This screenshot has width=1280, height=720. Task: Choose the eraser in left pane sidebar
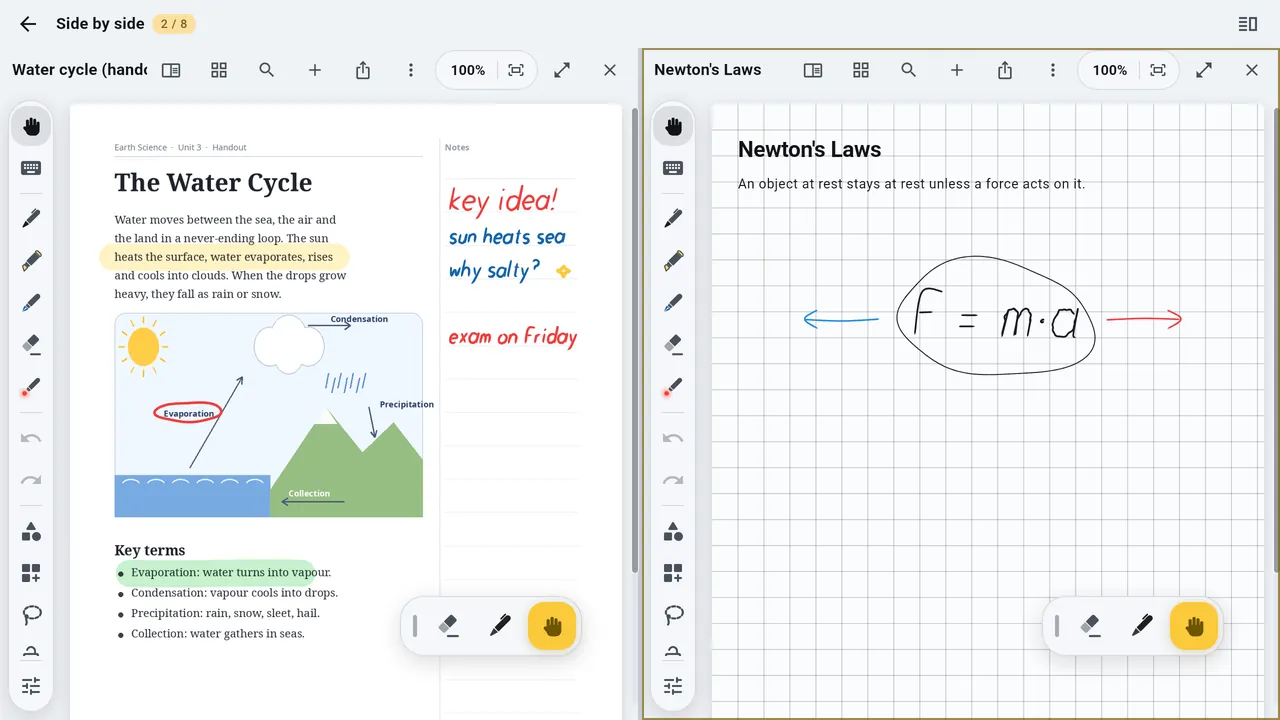(31, 344)
